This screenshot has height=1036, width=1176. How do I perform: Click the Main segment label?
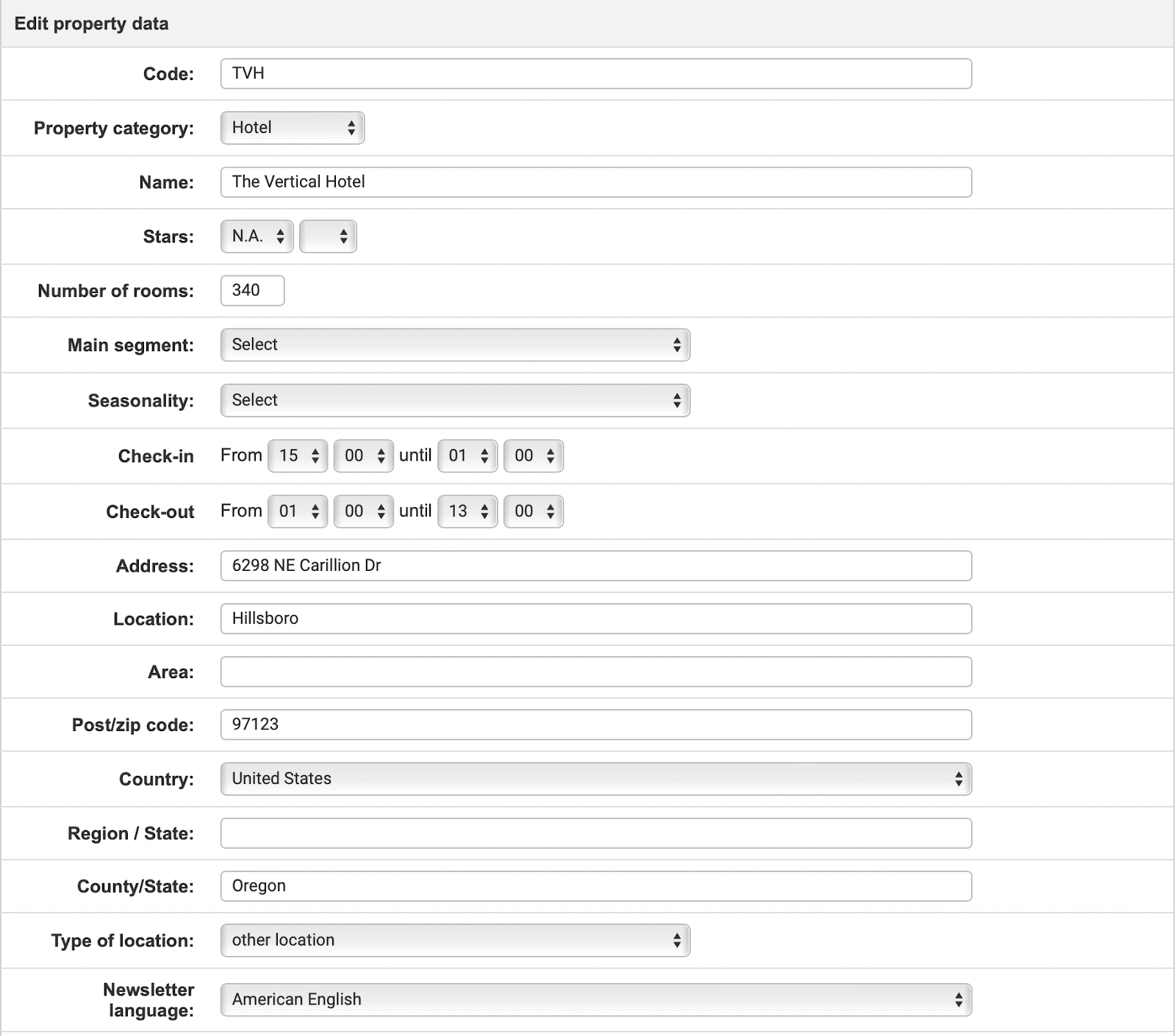pos(131,345)
